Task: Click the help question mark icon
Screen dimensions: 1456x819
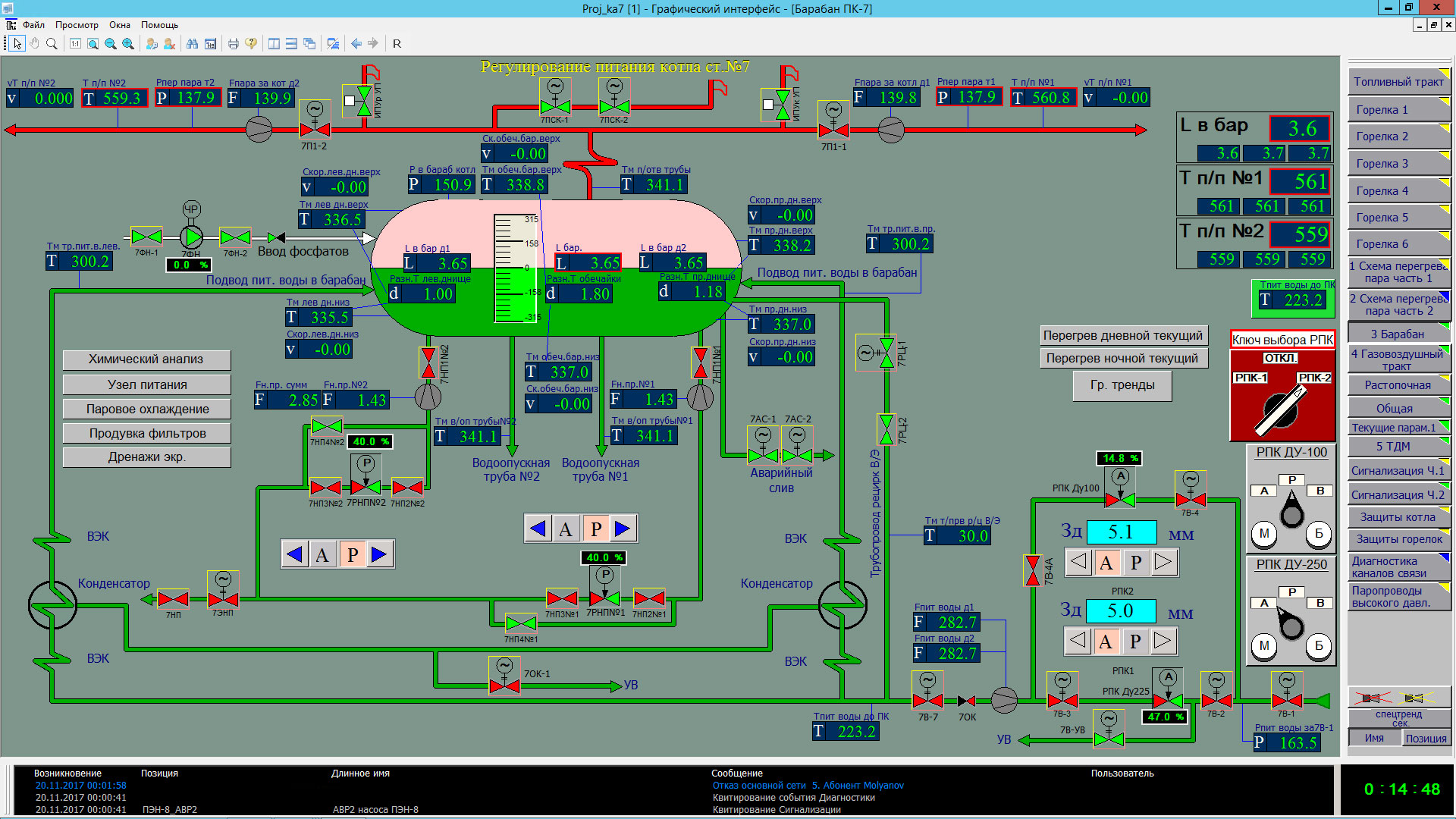Action: pos(251,44)
